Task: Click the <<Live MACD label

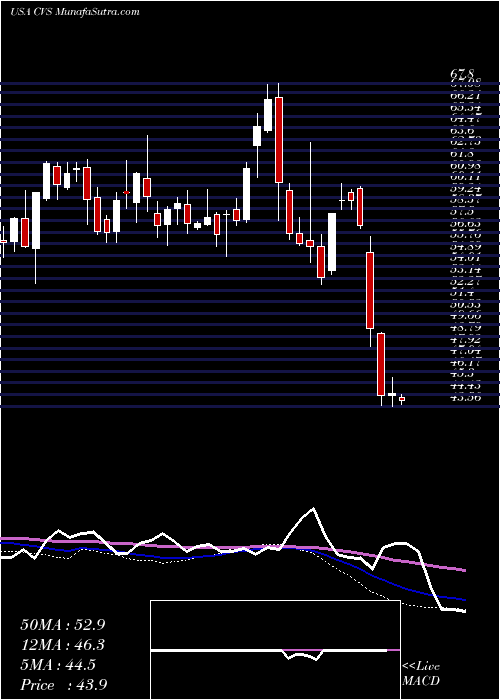Action: (x=421, y=674)
